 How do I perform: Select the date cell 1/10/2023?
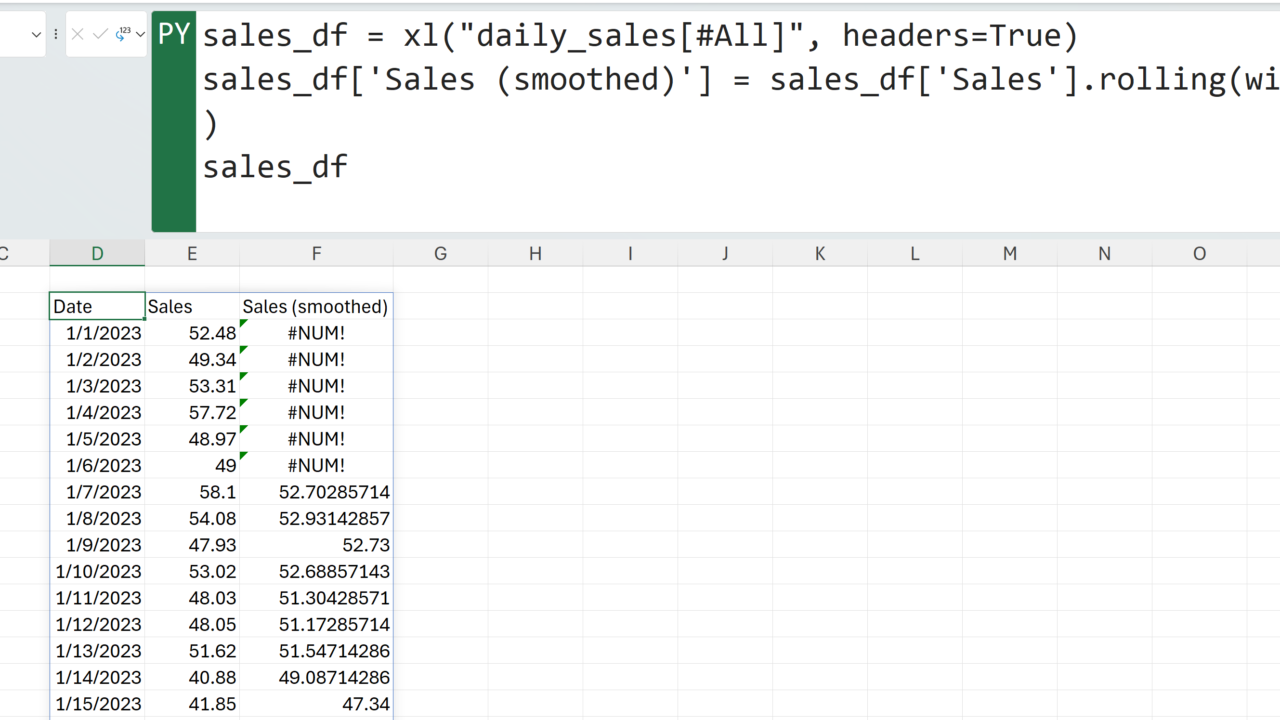coord(97,572)
